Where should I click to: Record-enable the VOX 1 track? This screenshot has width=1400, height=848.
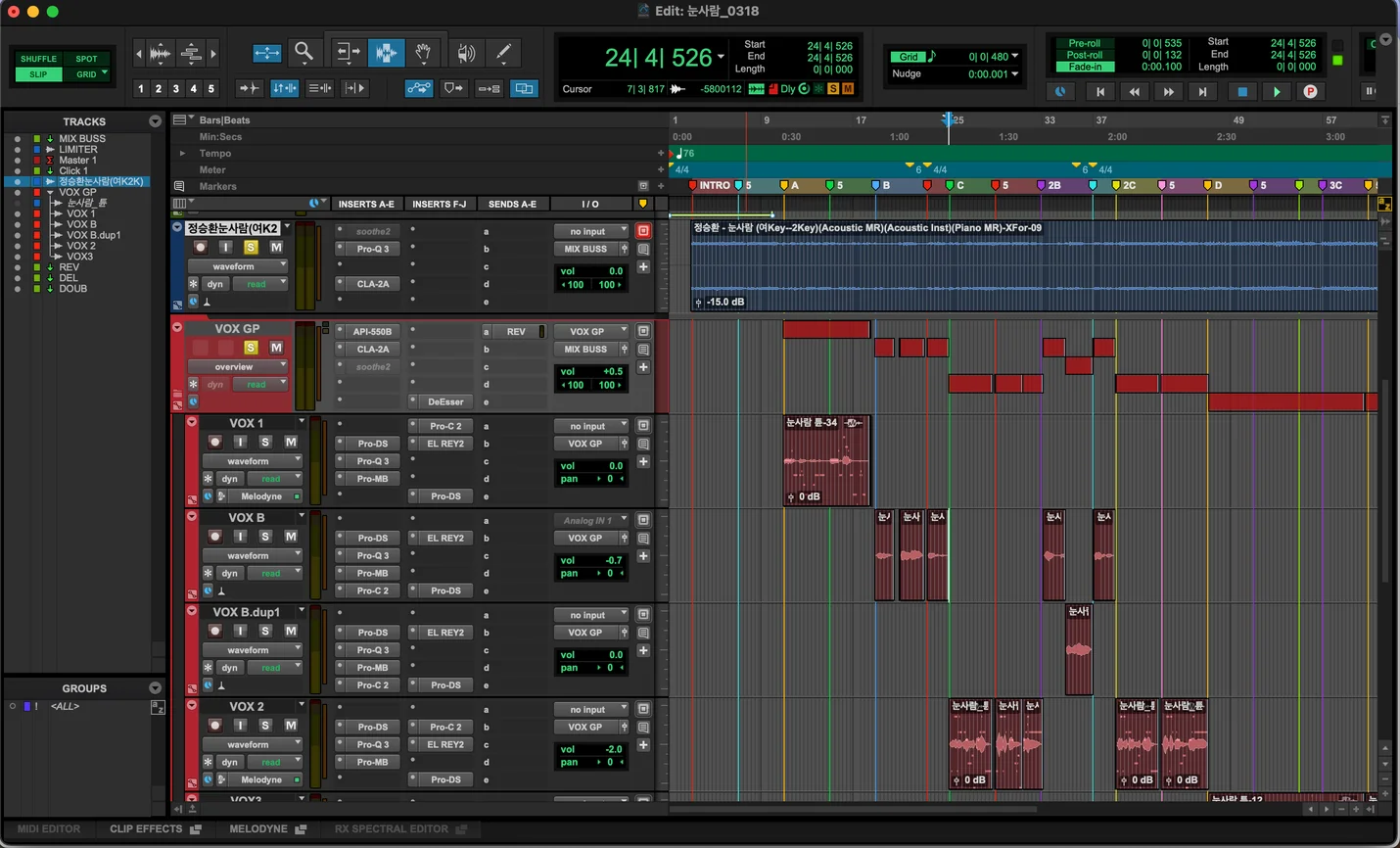point(214,442)
